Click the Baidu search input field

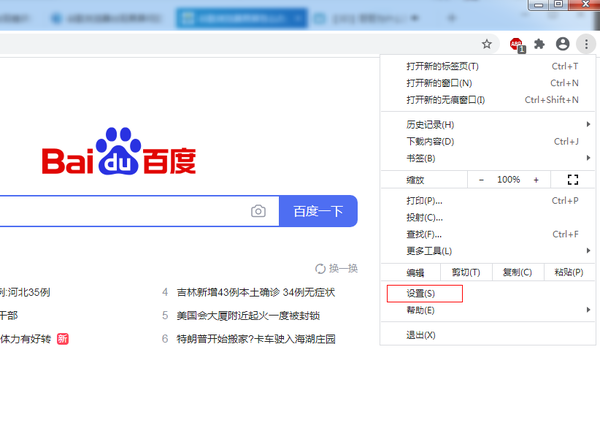coord(120,211)
